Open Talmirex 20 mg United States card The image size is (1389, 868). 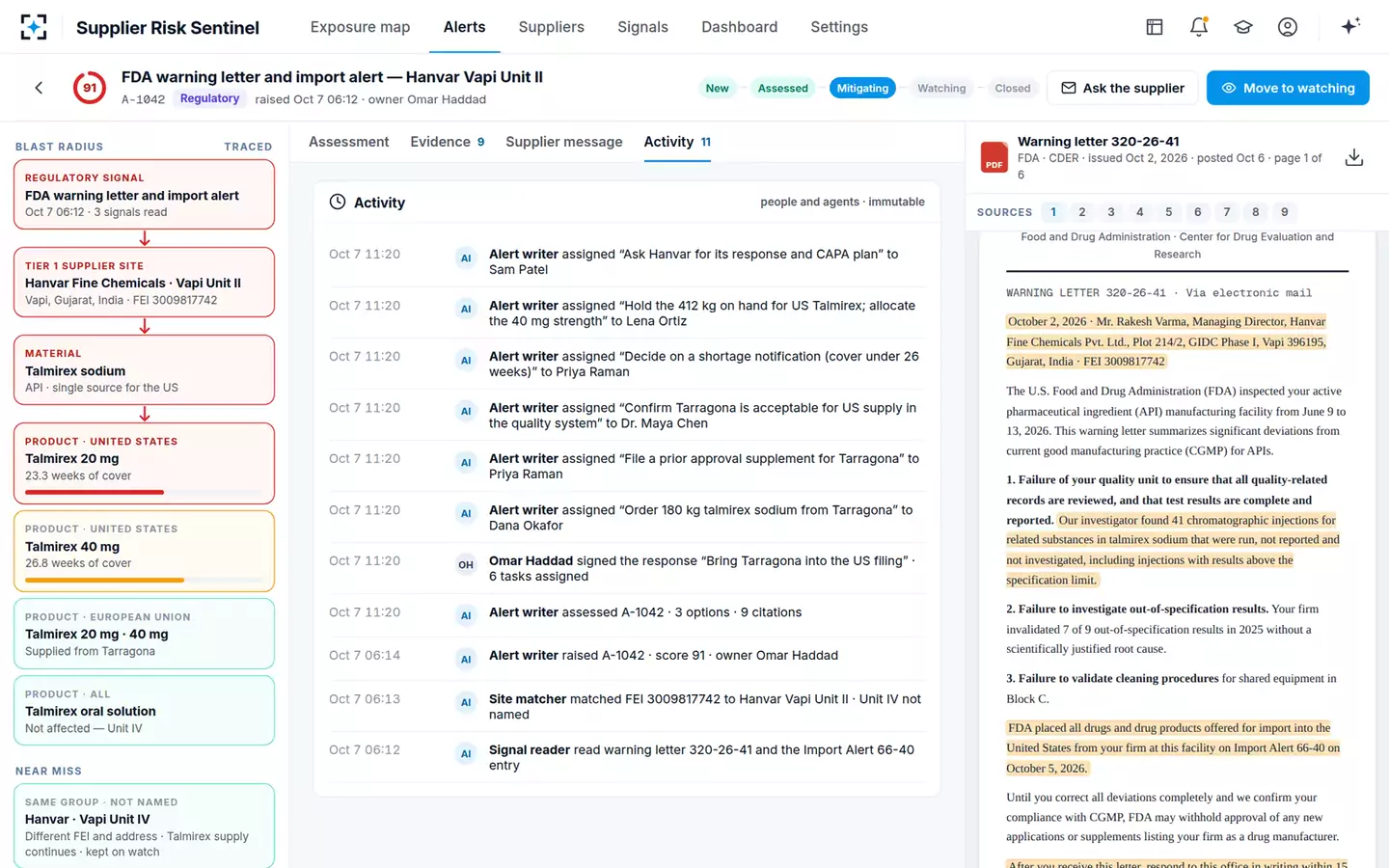[x=144, y=463]
